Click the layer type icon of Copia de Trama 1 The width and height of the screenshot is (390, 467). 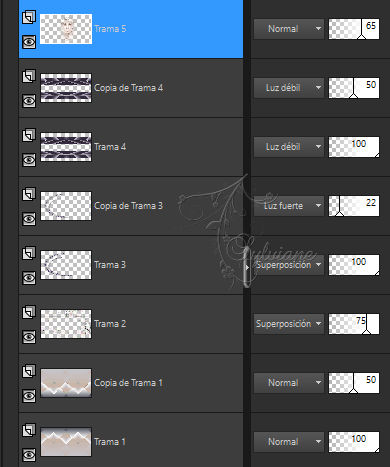click(x=29, y=371)
